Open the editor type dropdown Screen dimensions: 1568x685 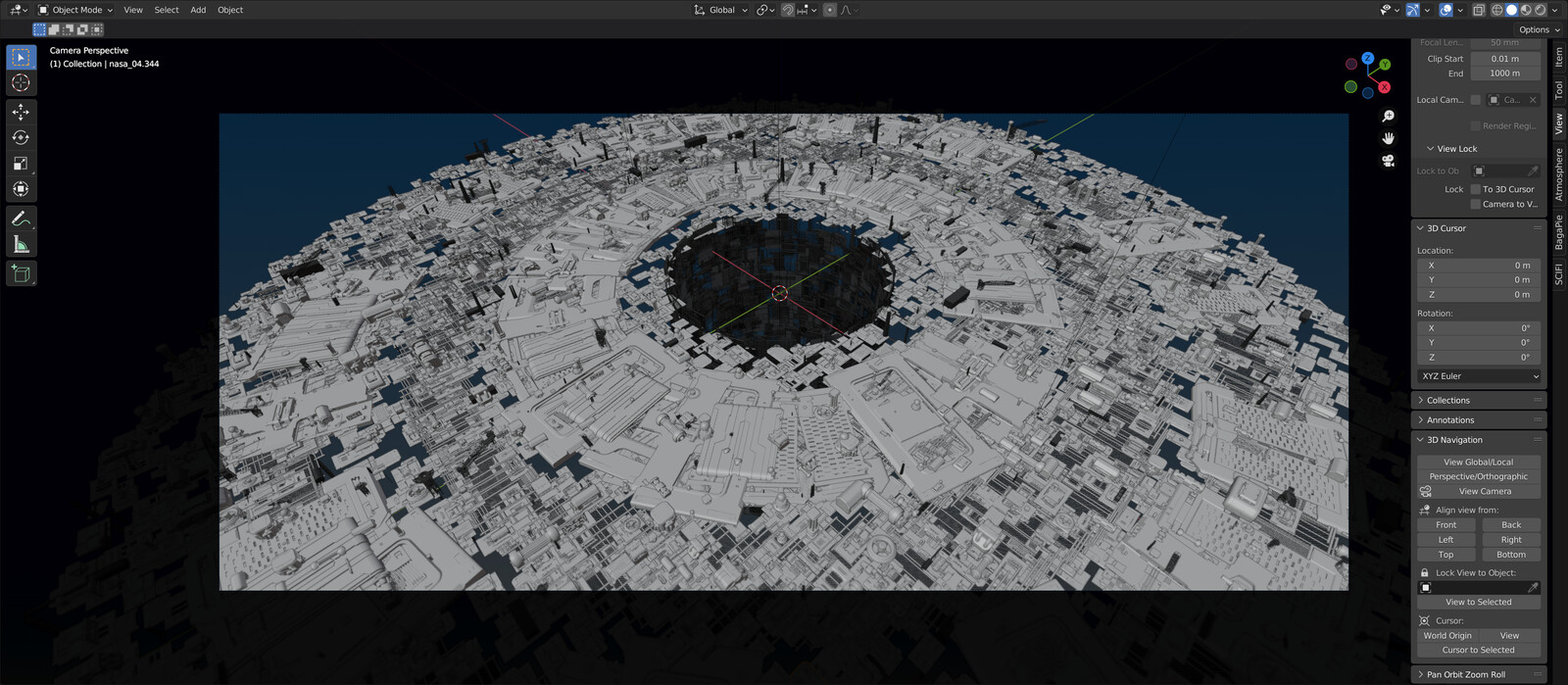point(18,10)
